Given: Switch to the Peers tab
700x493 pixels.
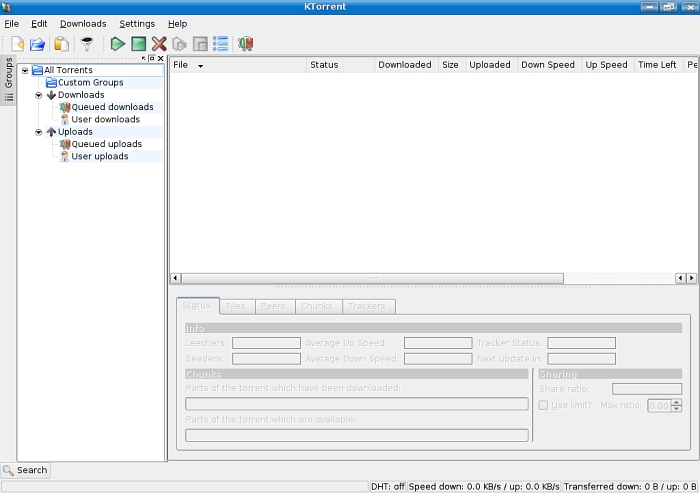Looking at the screenshot, I should [274, 306].
